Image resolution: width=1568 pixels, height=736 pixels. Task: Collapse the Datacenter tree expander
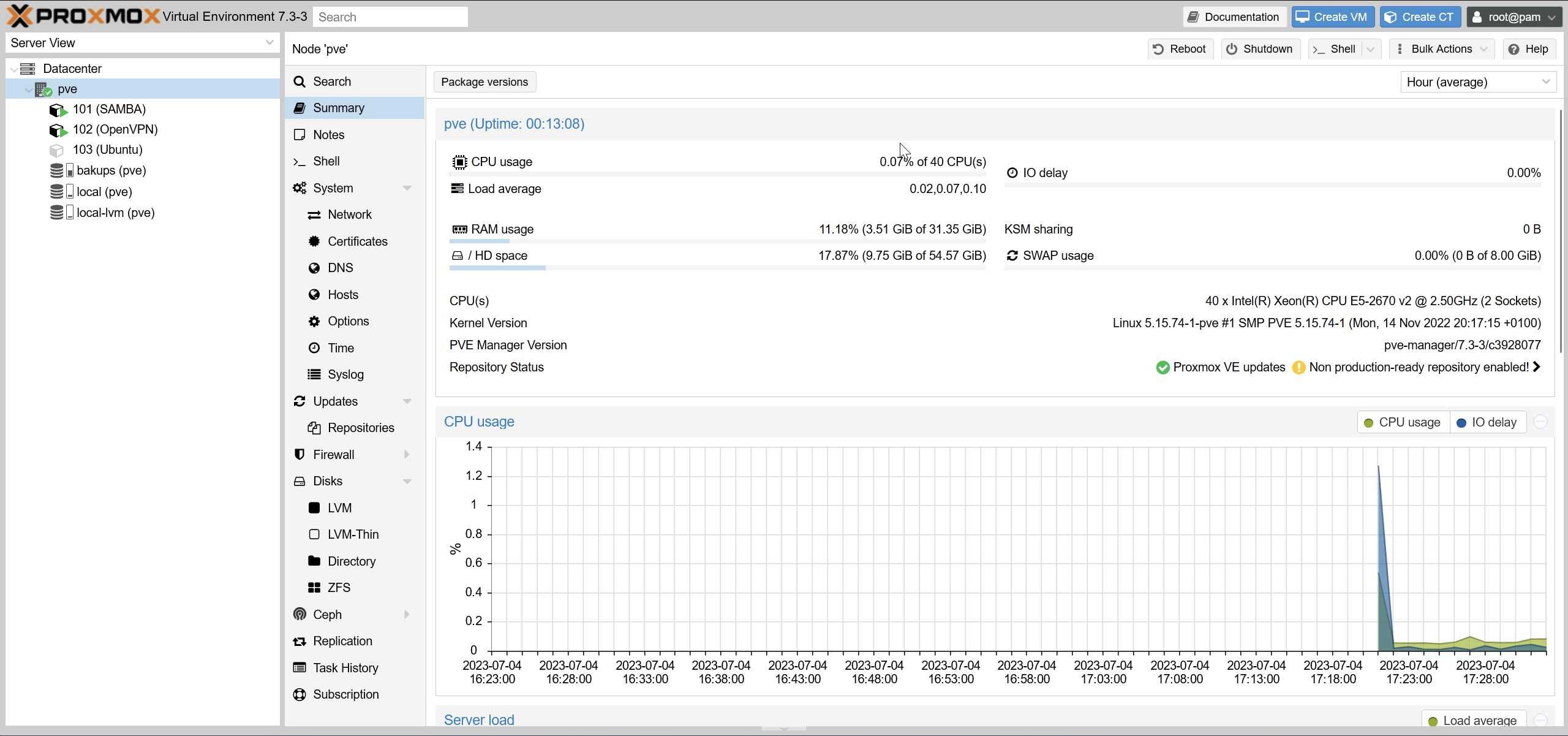(13, 69)
